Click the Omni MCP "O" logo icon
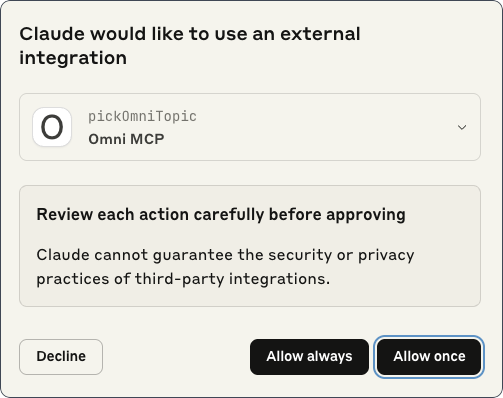Viewport: 503px width, 398px height. [52, 127]
